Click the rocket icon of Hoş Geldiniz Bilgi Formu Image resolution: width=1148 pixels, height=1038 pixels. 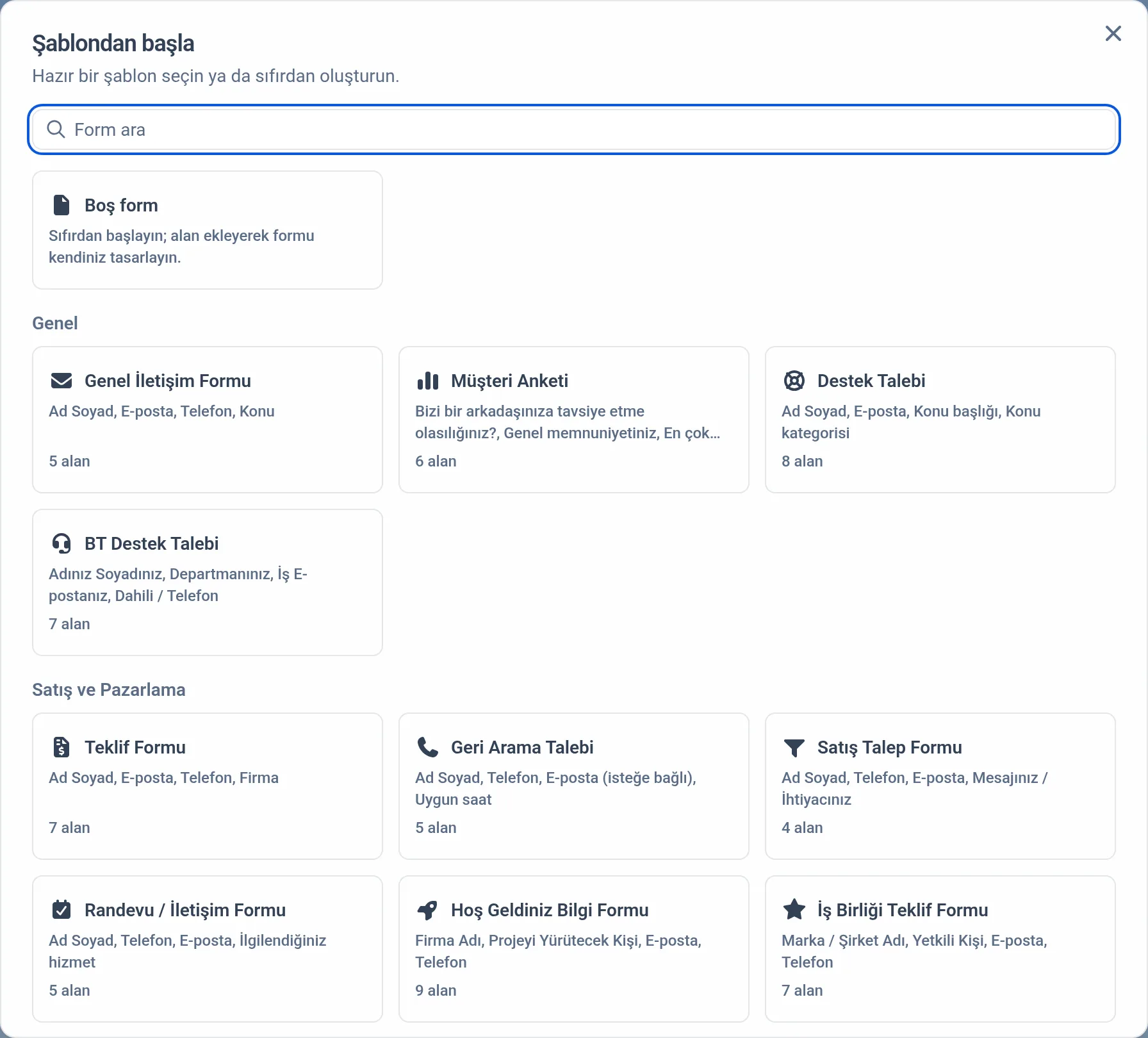(x=427, y=910)
